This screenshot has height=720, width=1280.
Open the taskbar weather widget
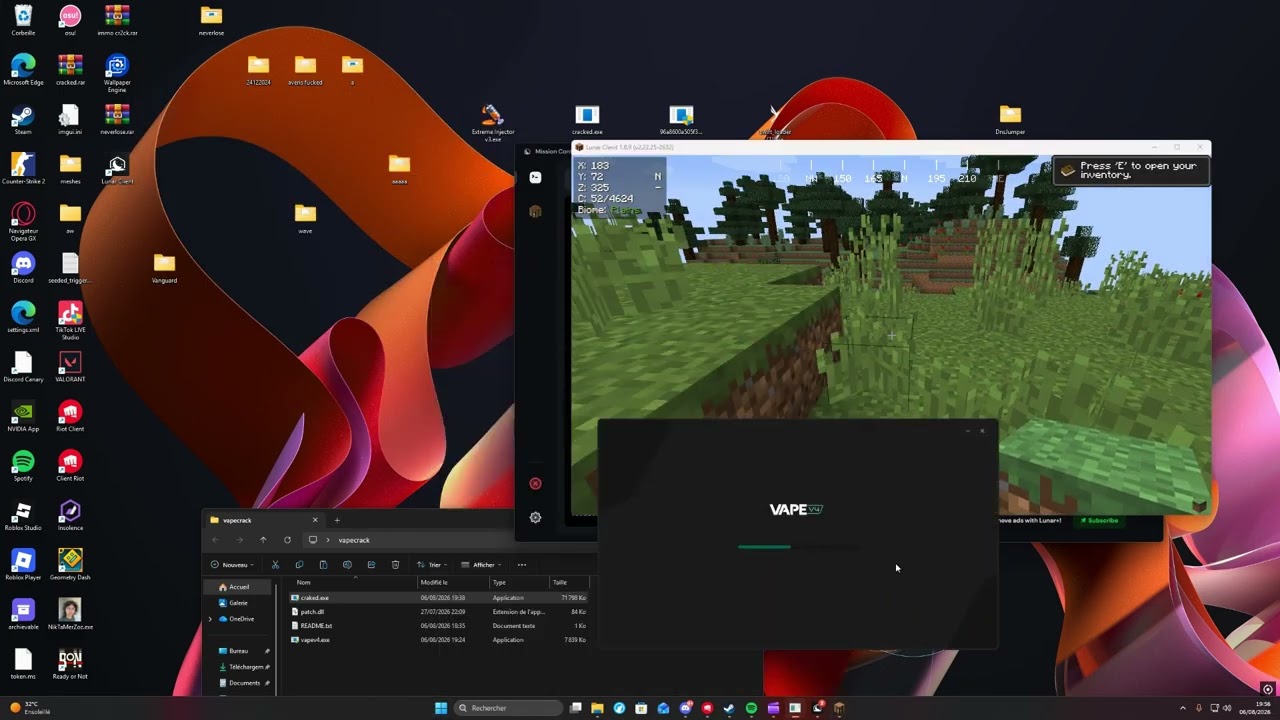pos(30,708)
